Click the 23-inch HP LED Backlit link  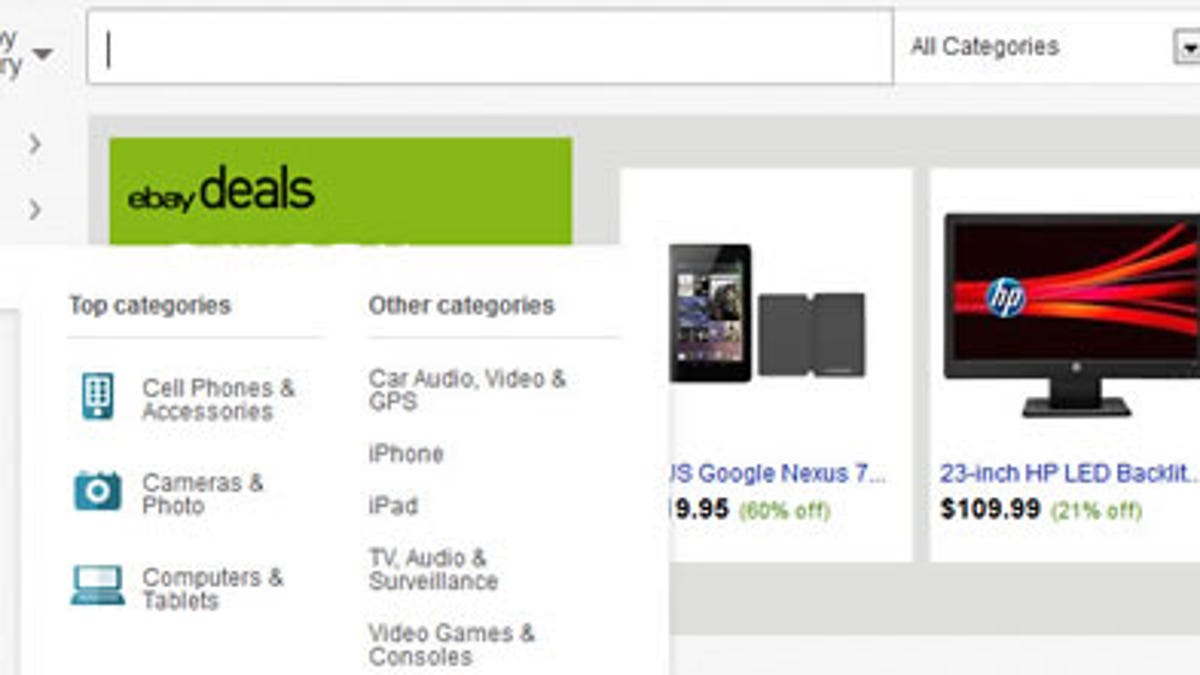point(1067,473)
